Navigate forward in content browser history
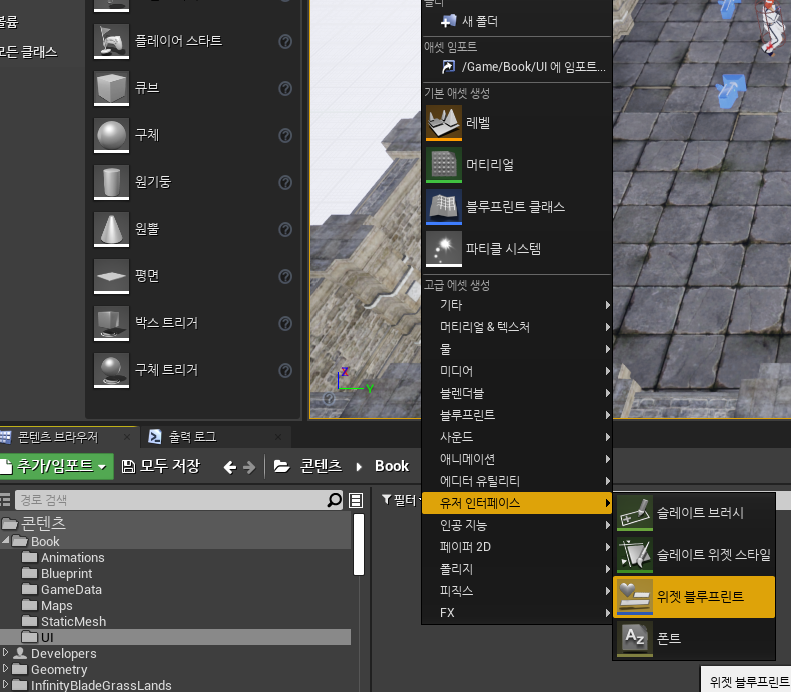This screenshot has height=692, width=791. (x=249, y=468)
